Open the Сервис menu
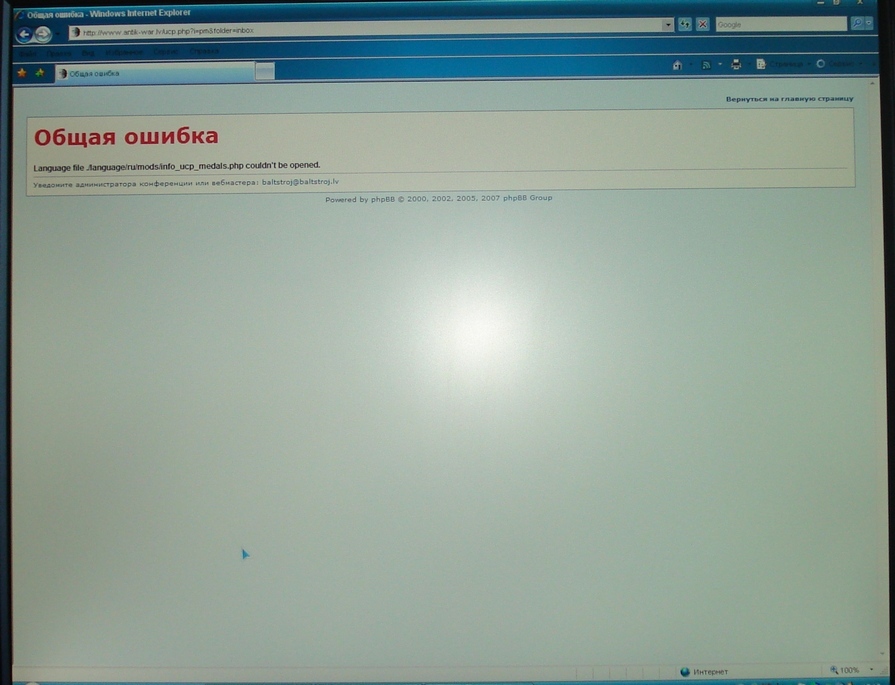Screen dimensions: 895x685 click(166, 52)
